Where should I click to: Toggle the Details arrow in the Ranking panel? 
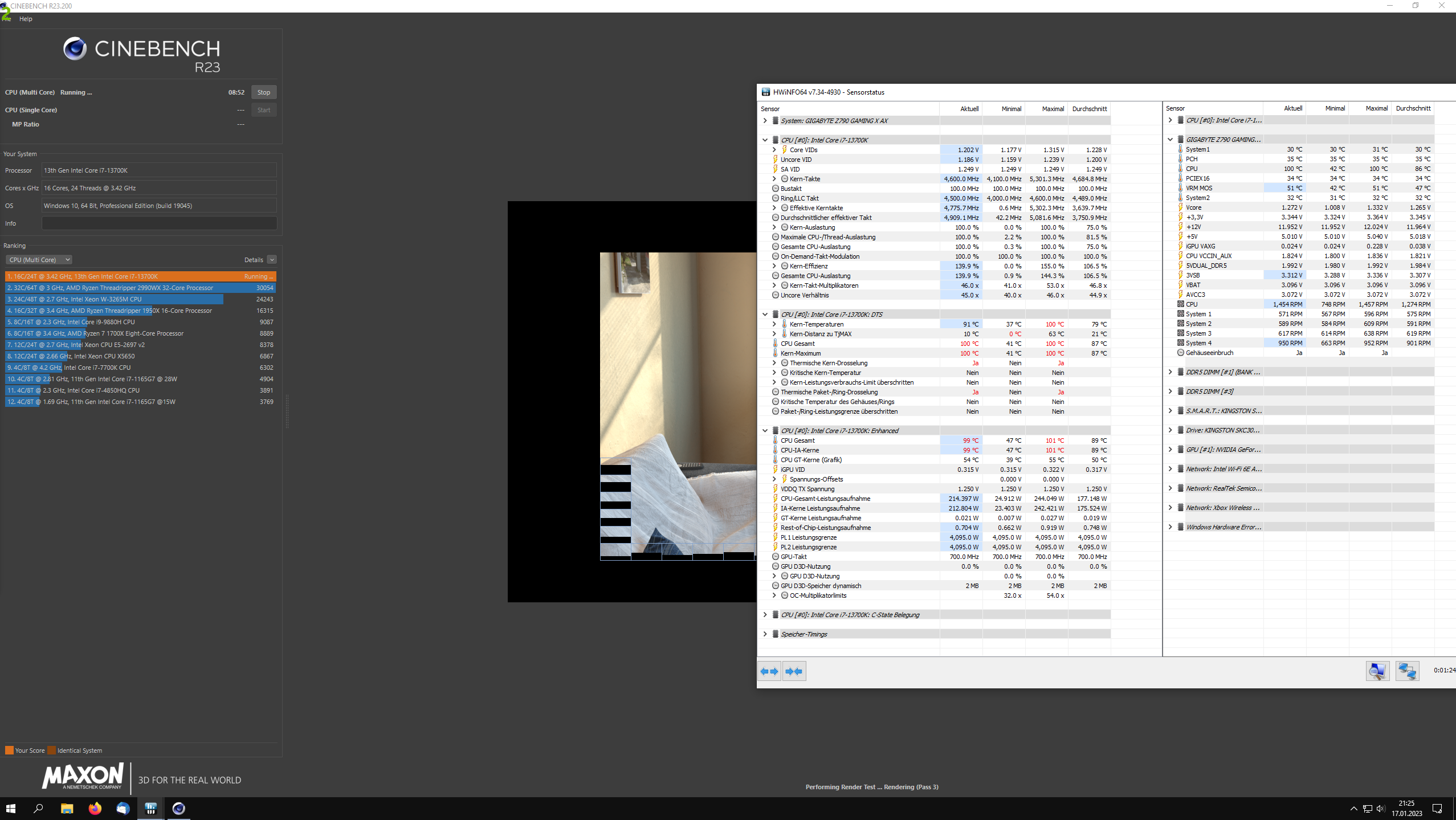click(x=272, y=260)
